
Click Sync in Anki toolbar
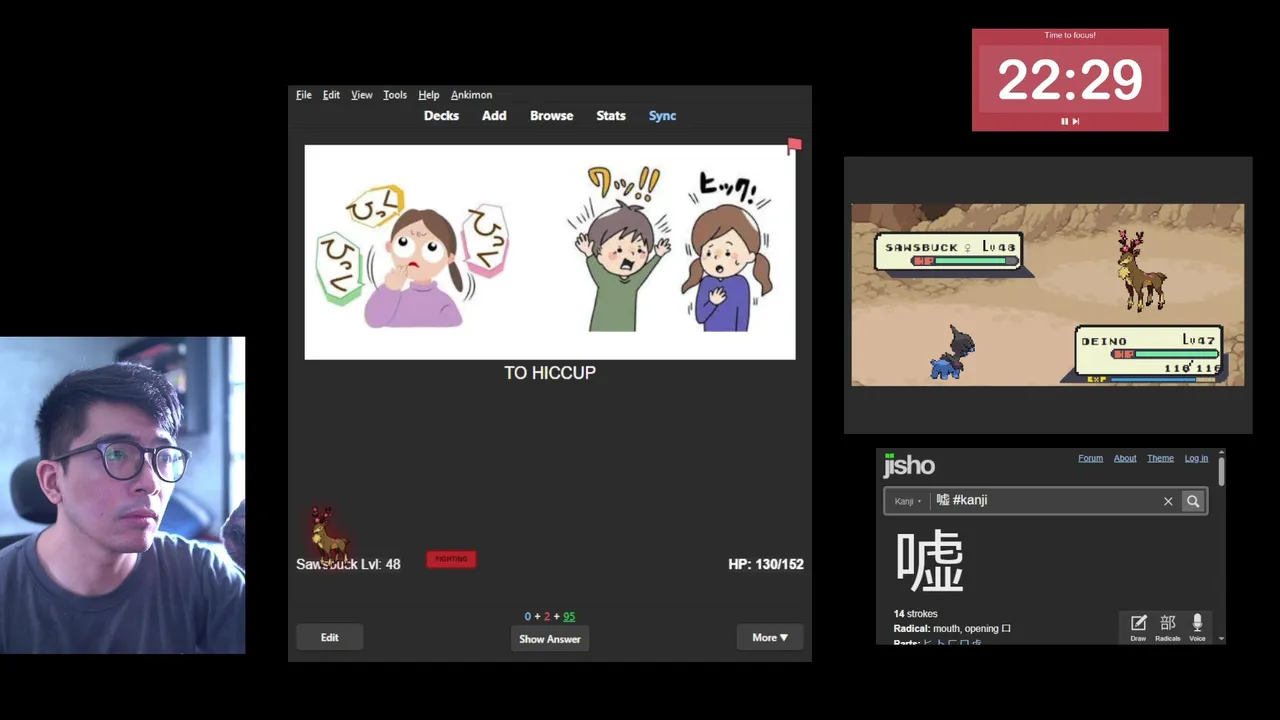(x=662, y=116)
